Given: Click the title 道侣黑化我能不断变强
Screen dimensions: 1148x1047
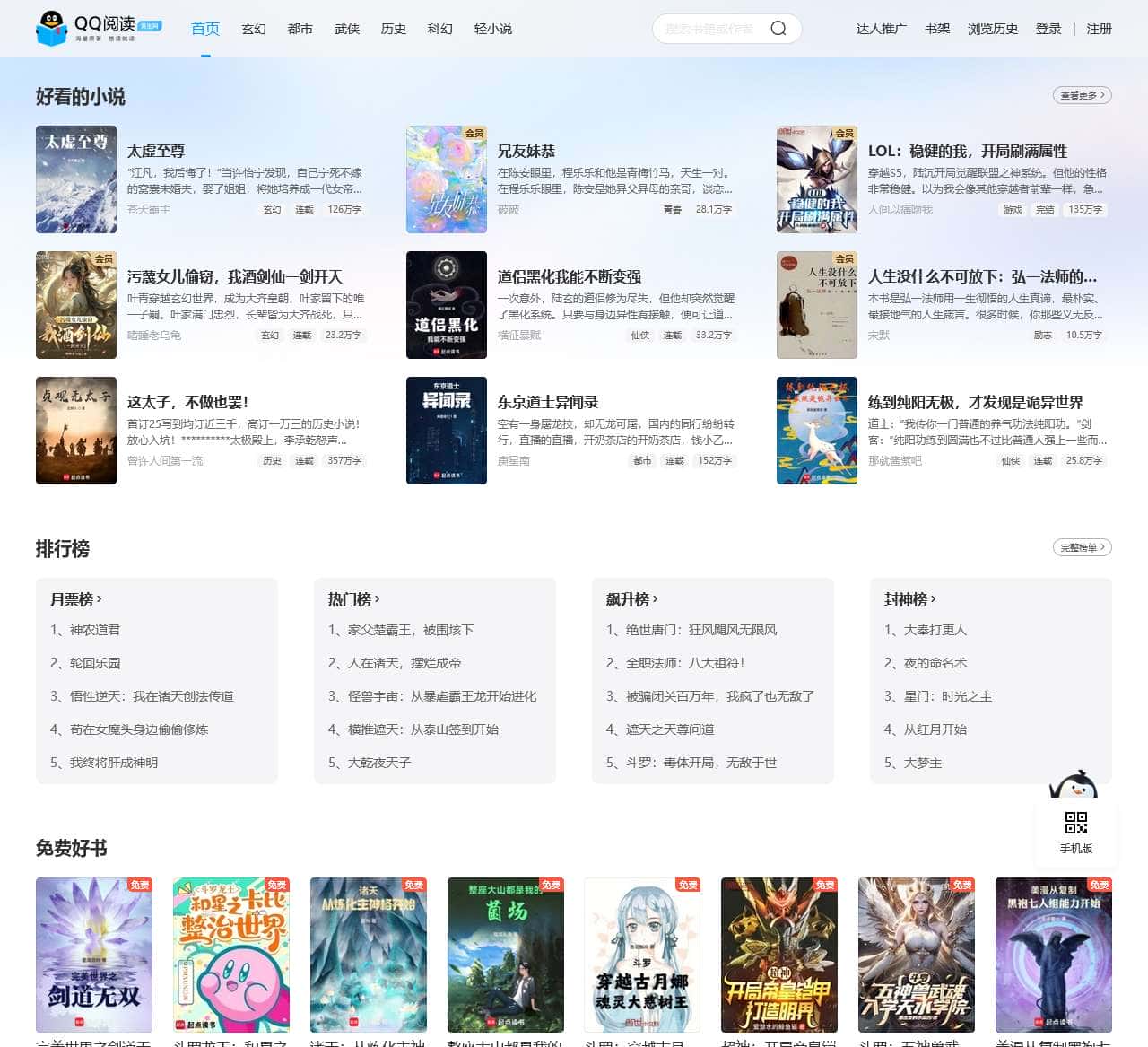Looking at the screenshot, I should coord(570,276).
